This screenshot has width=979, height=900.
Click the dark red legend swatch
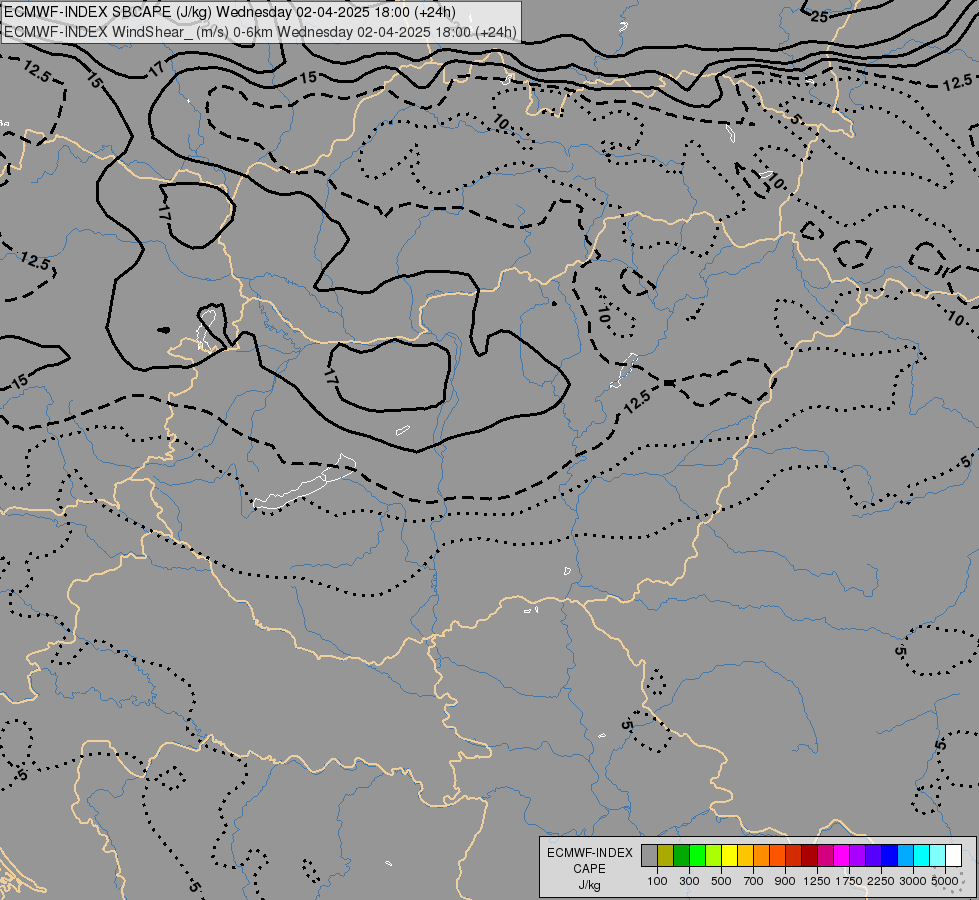pos(810,856)
